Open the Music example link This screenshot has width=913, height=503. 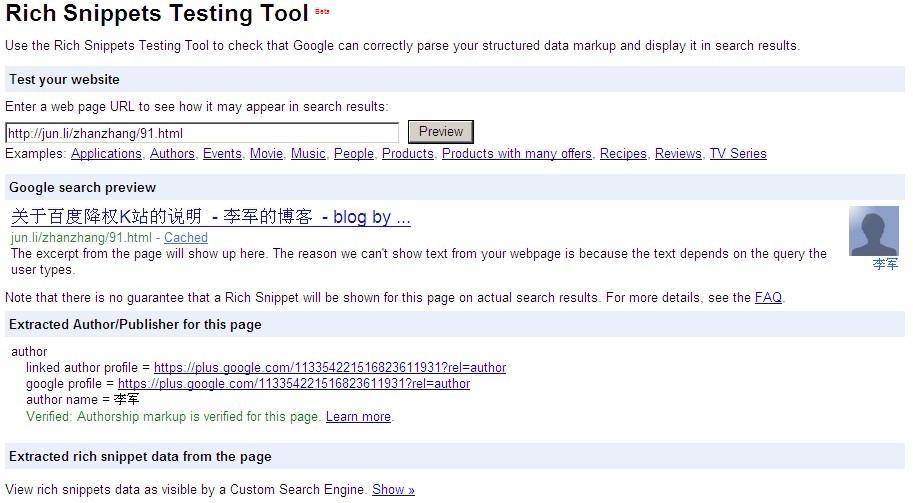coord(308,154)
